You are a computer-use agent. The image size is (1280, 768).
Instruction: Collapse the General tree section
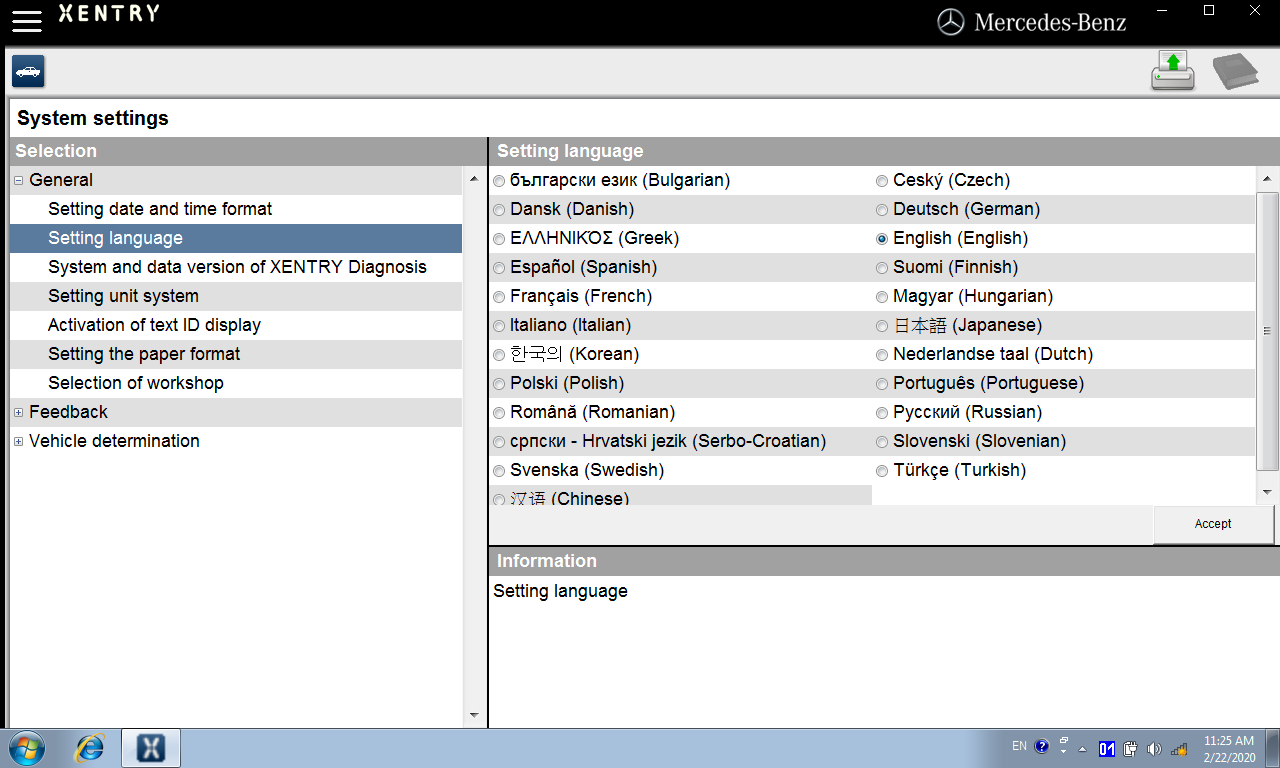(x=18, y=181)
